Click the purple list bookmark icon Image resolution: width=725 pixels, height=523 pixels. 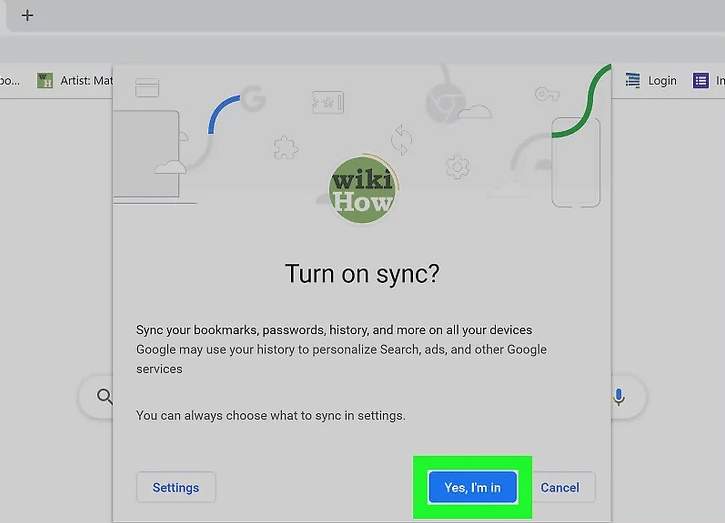(x=700, y=80)
